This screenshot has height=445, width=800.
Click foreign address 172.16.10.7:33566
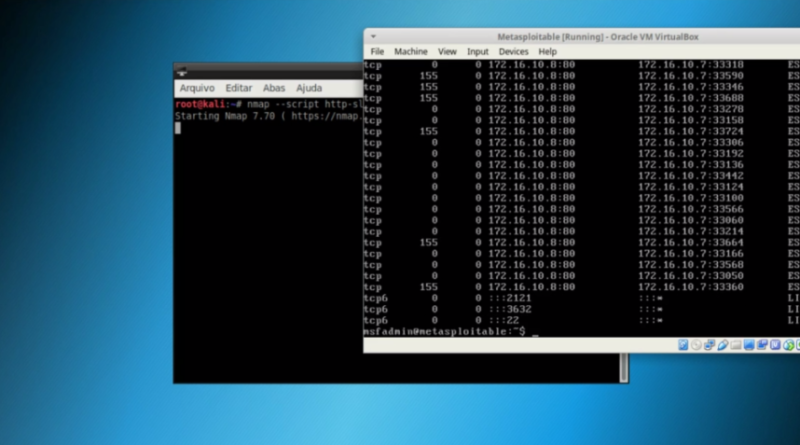(x=691, y=209)
